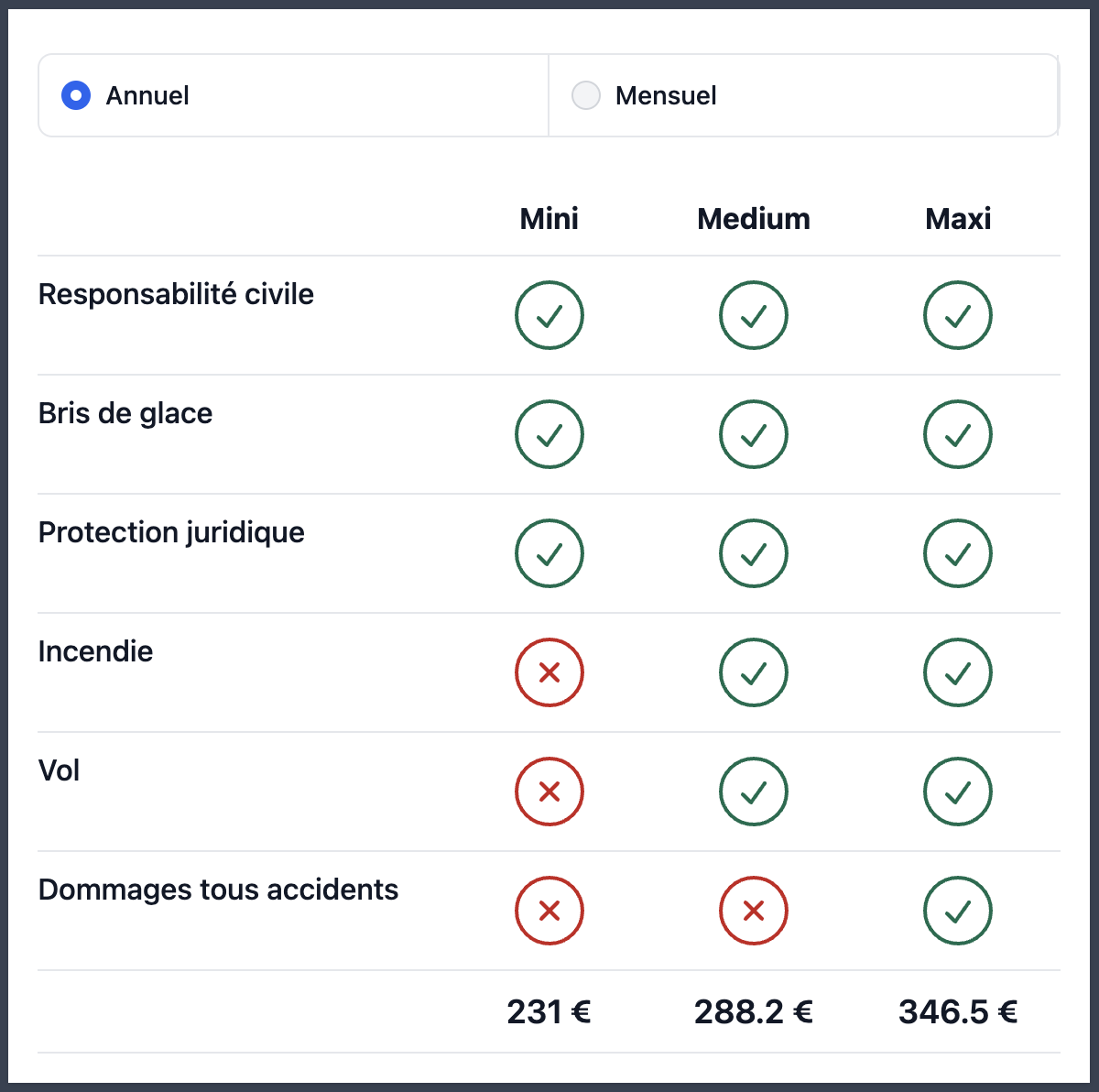Screen dimensions: 1099x1092
Task: Select the Annuel radio button
Action: (x=76, y=95)
